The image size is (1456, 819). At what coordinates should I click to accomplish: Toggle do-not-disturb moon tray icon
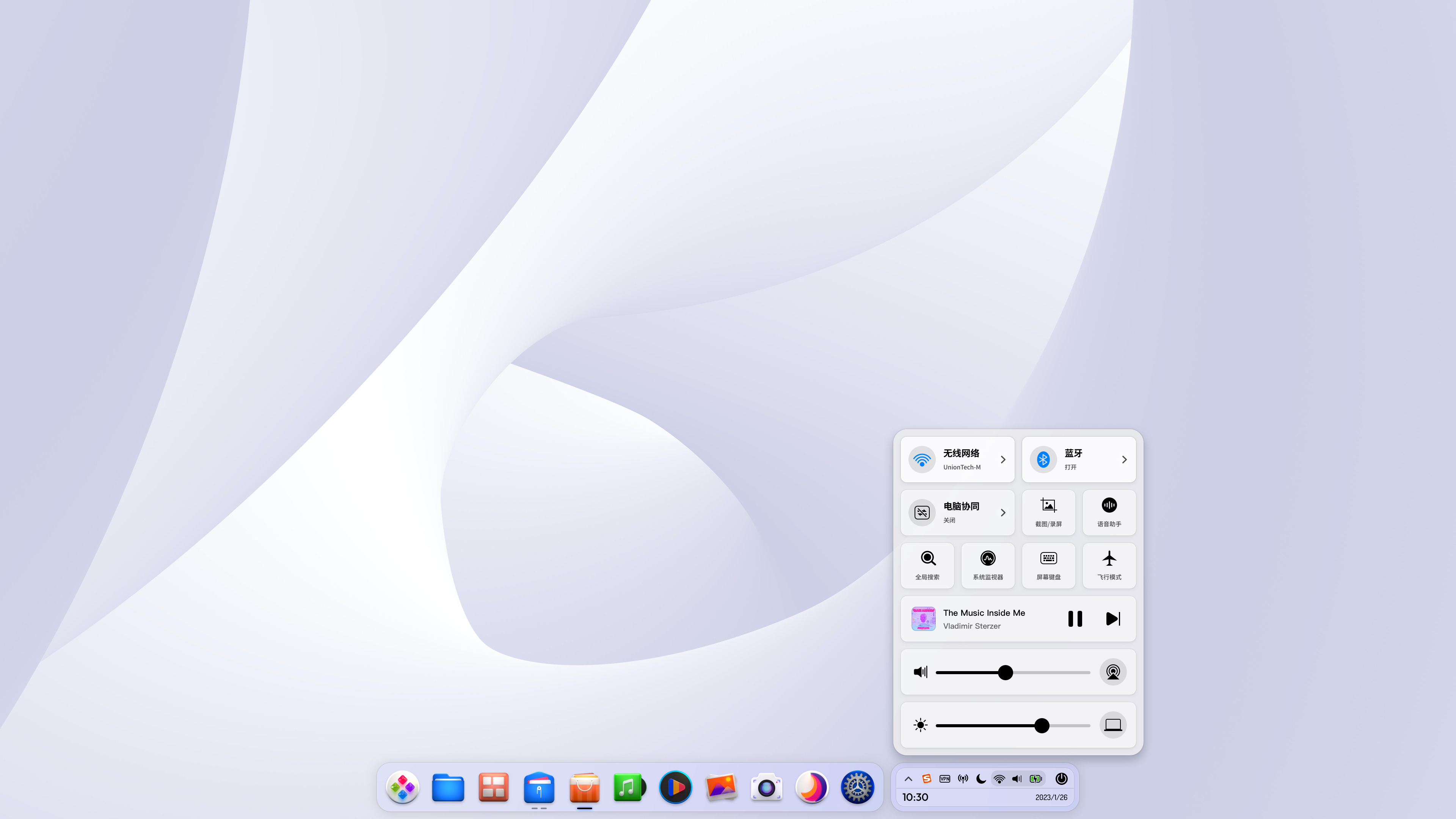pos(981,779)
